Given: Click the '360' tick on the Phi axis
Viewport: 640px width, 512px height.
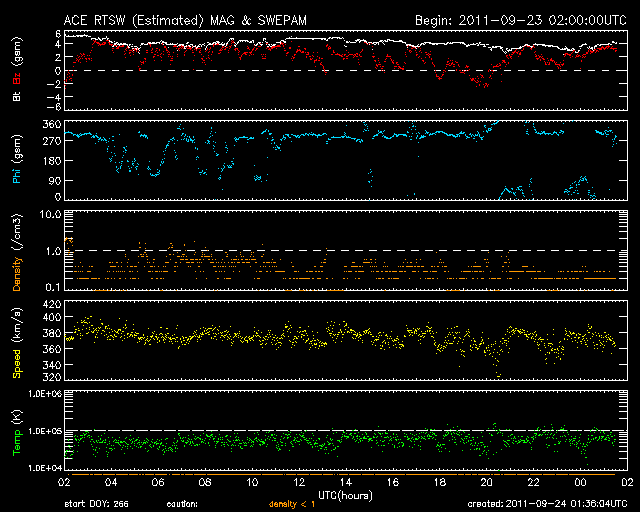Looking at the screenshot, I should [x=52, y=124].
